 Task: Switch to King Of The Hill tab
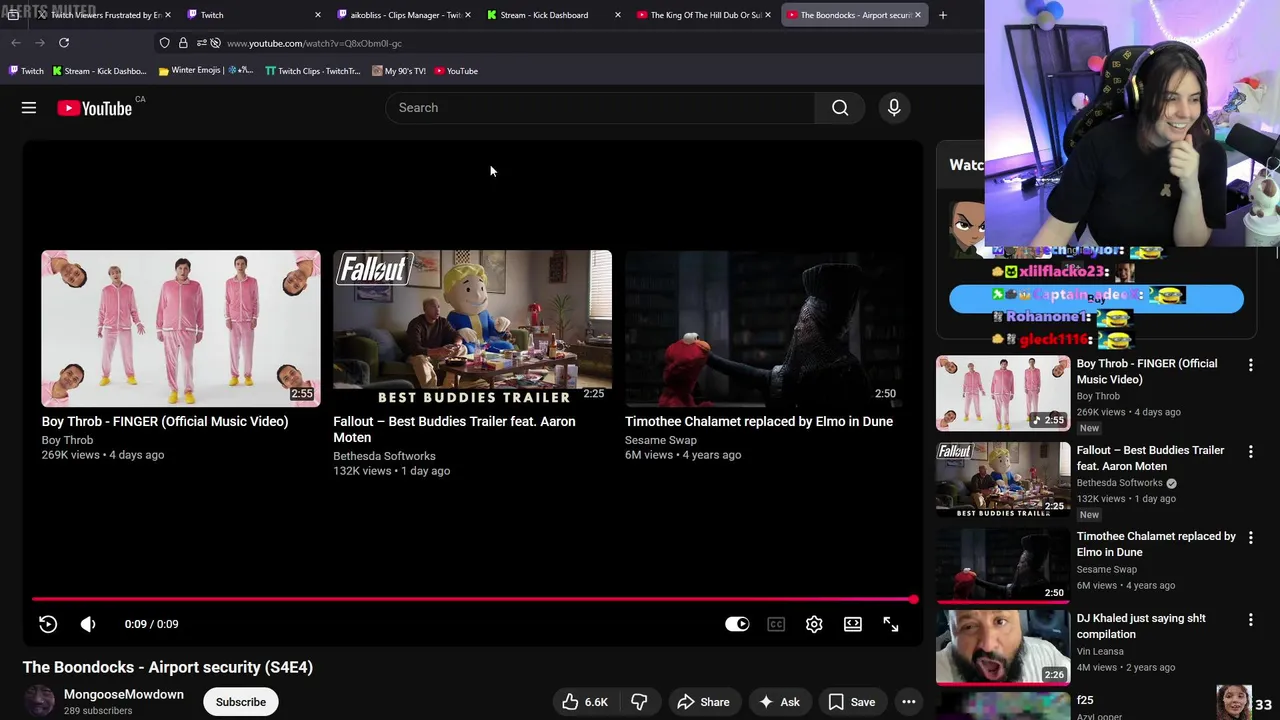point(704,15)
